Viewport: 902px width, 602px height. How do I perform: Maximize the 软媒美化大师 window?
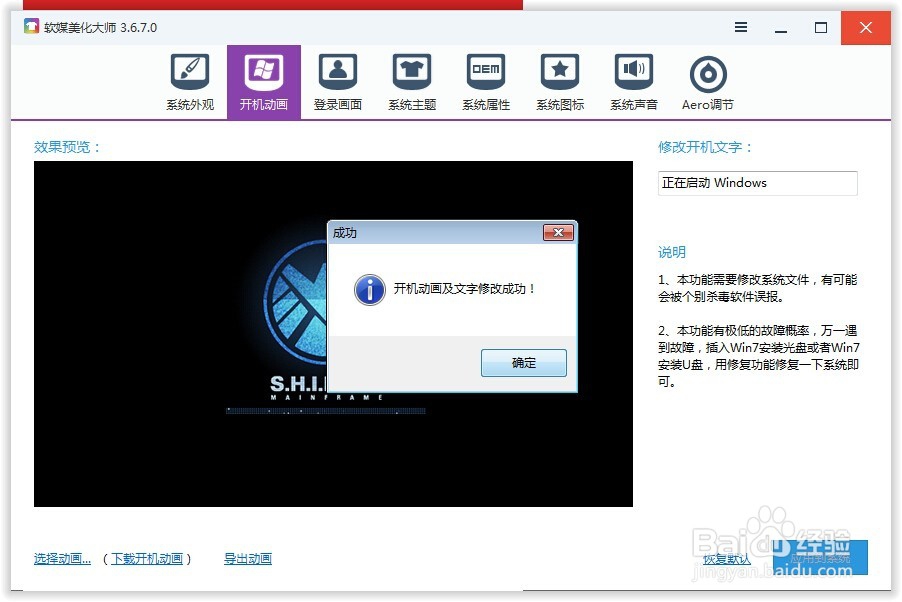point(821,28)
